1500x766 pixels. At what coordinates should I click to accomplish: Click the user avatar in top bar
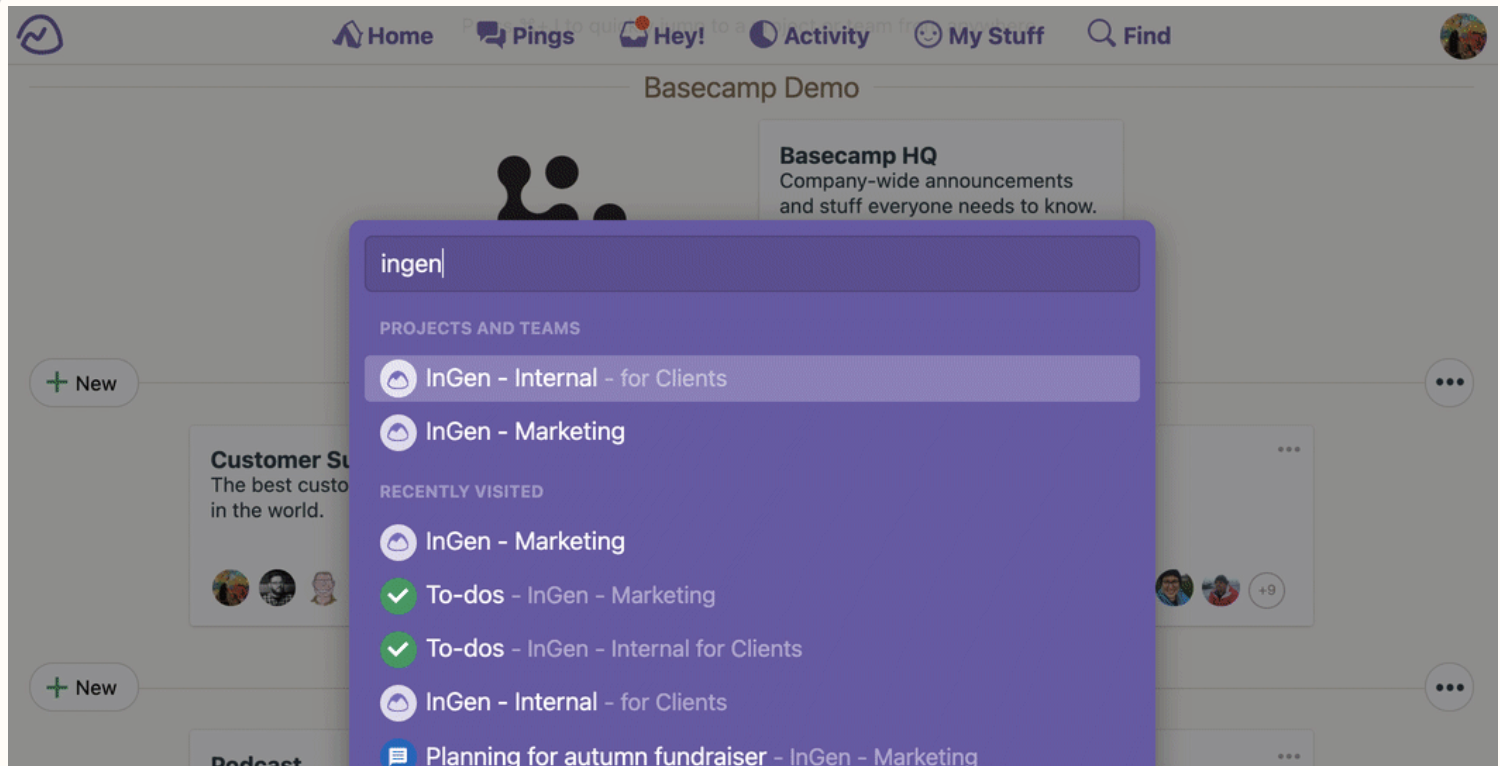pyautogui.click(x=1462, y=36)
